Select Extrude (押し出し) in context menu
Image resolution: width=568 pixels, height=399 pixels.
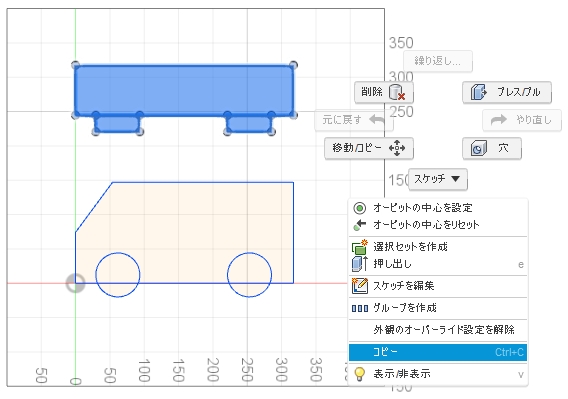point(438,264)
